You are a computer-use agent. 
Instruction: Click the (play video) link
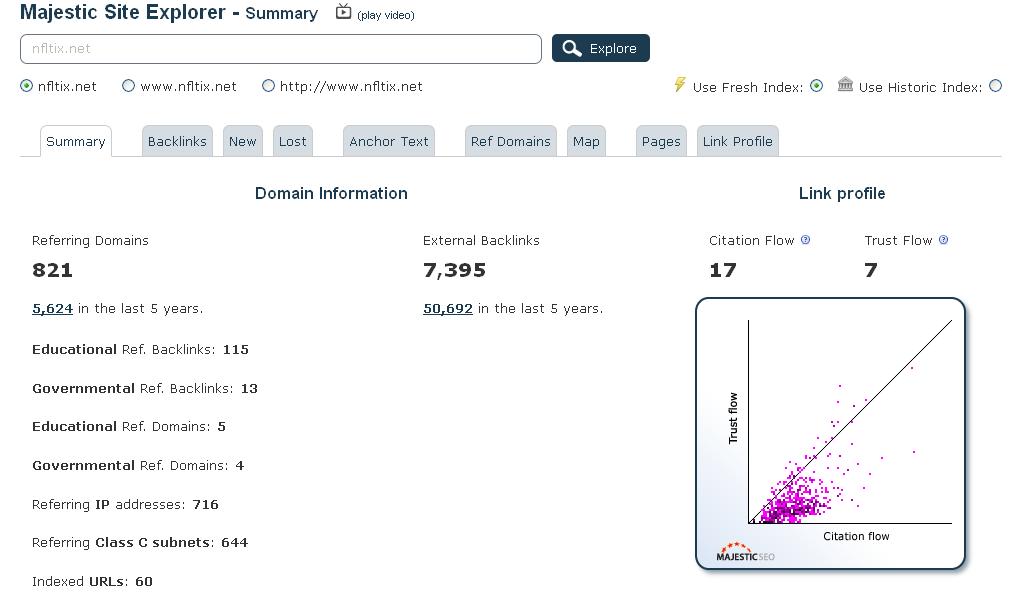coord(385,15)
